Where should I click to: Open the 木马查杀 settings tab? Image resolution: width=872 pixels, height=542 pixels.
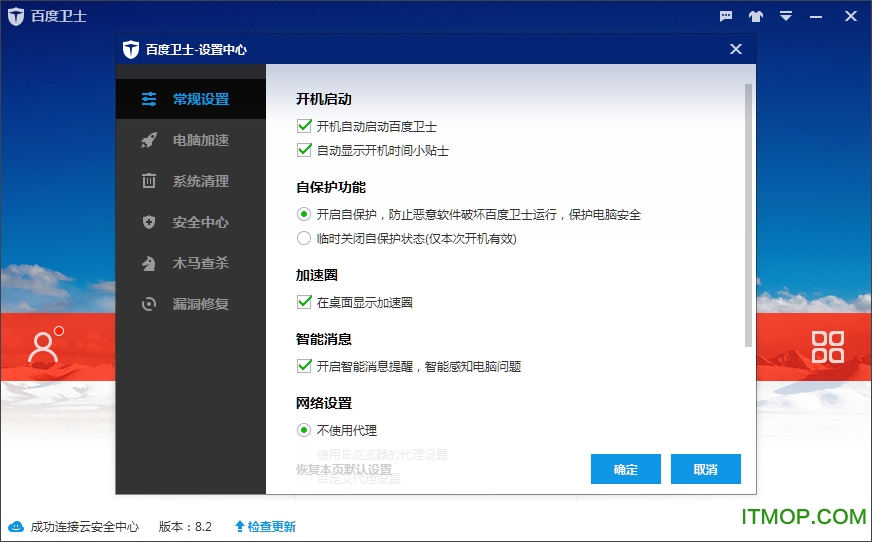[191, 263]
